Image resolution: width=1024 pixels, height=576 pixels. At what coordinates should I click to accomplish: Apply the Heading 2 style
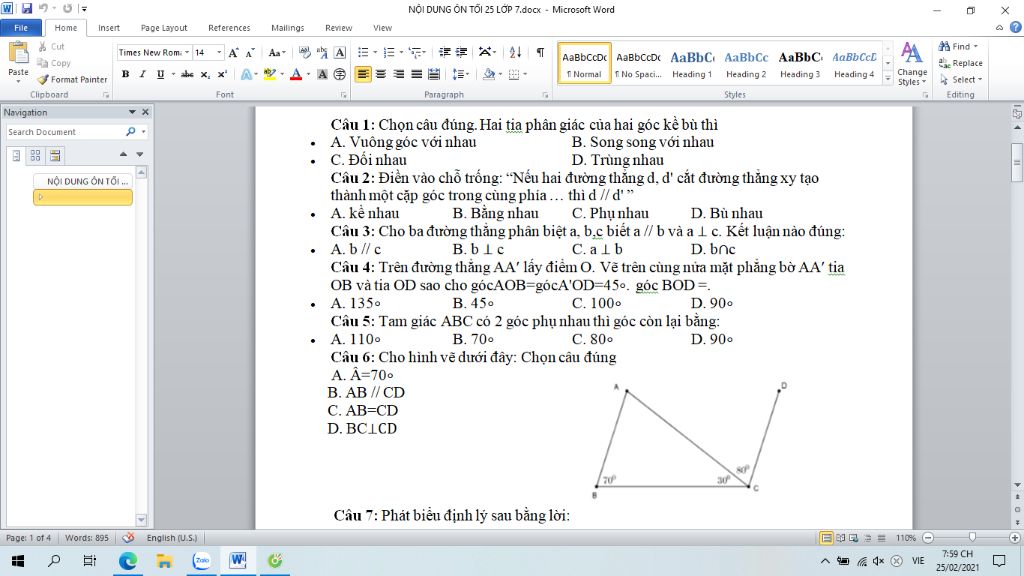(x=746, y=63)
